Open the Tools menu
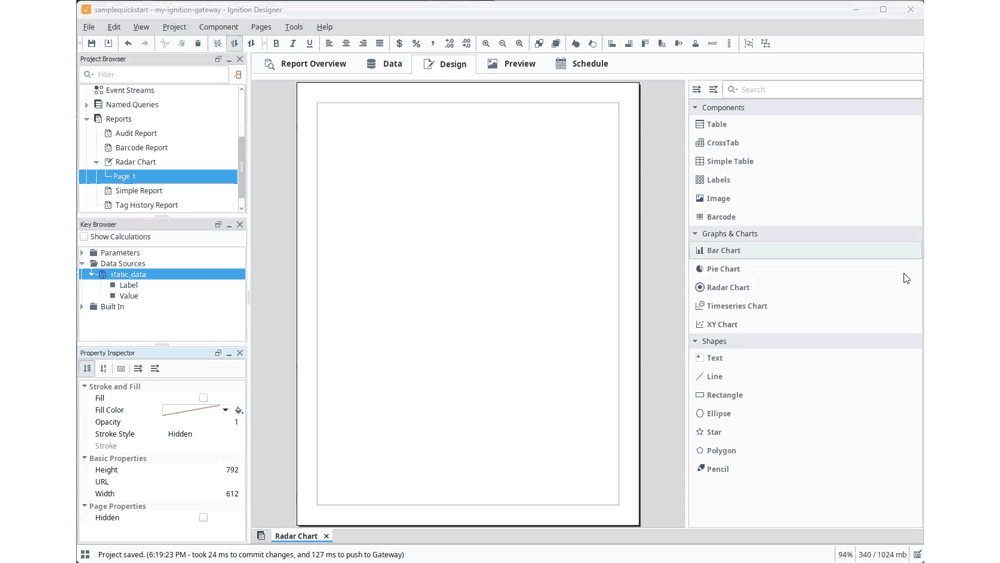 coord(293,27)
